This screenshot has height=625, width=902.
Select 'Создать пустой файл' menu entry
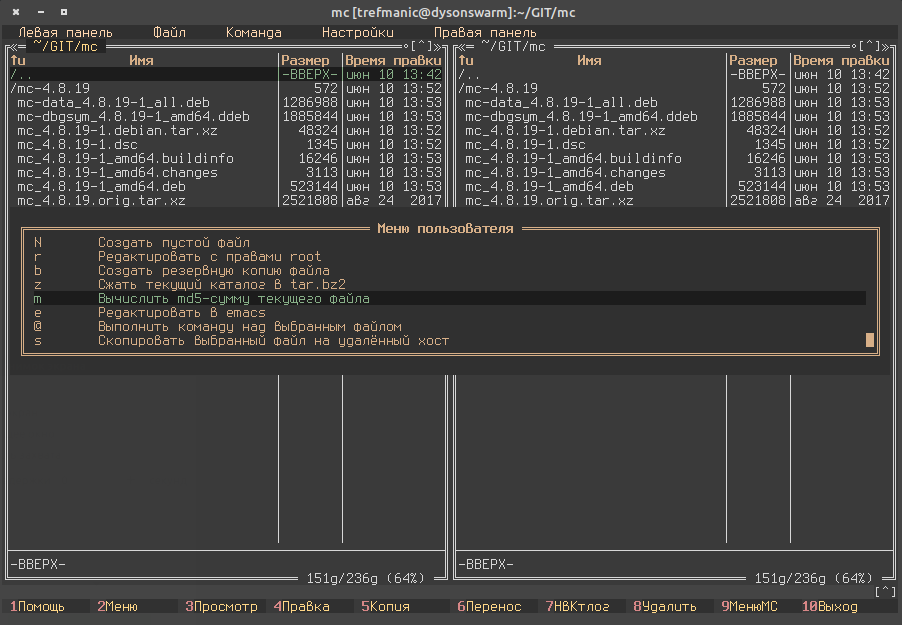(174, 242)
